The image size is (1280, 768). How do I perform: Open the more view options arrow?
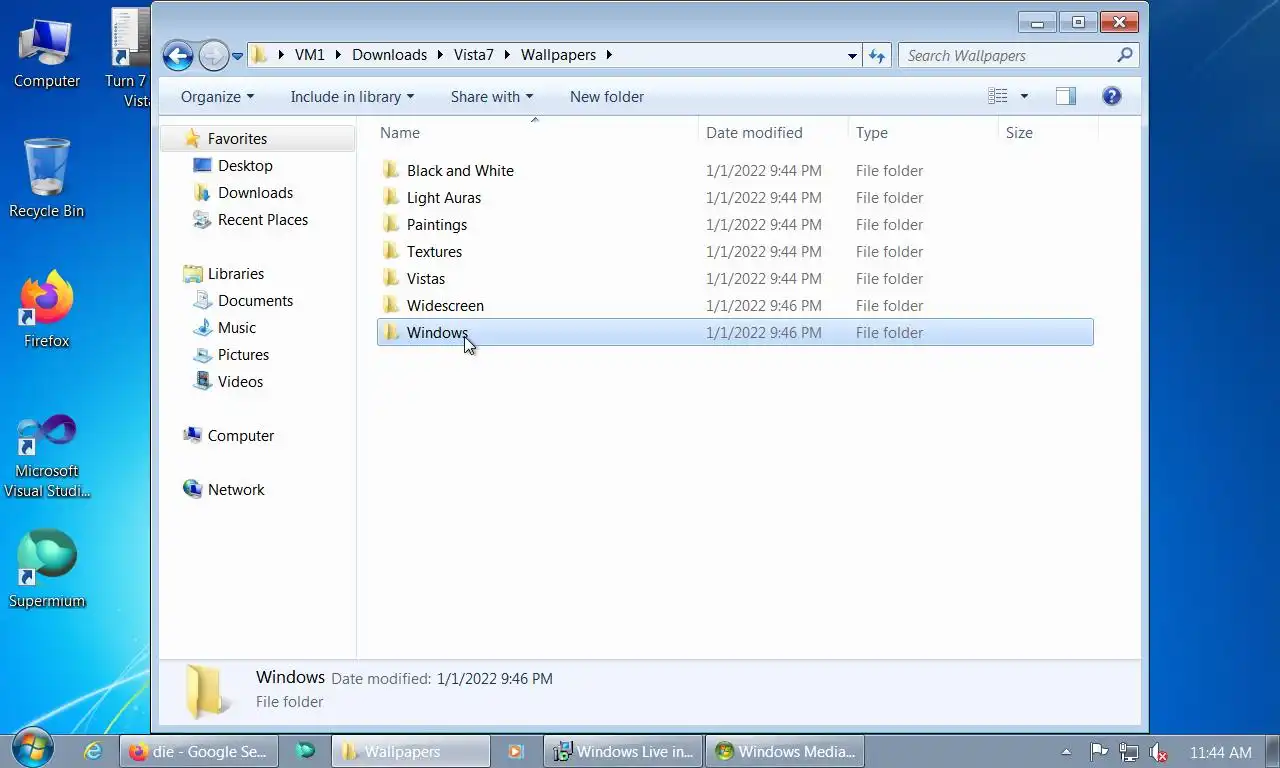[1024, 97]
